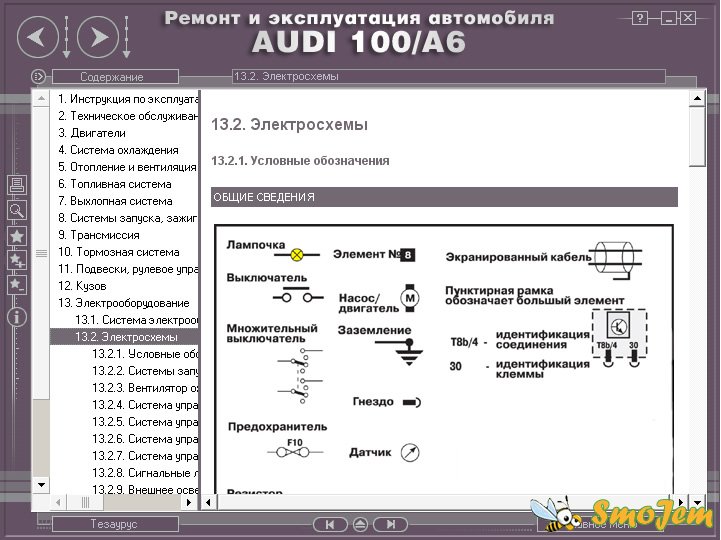Screen dimensions: 721x540
Task: Click the 'Датчик' gauge symbol
Action: click(410, 453)
